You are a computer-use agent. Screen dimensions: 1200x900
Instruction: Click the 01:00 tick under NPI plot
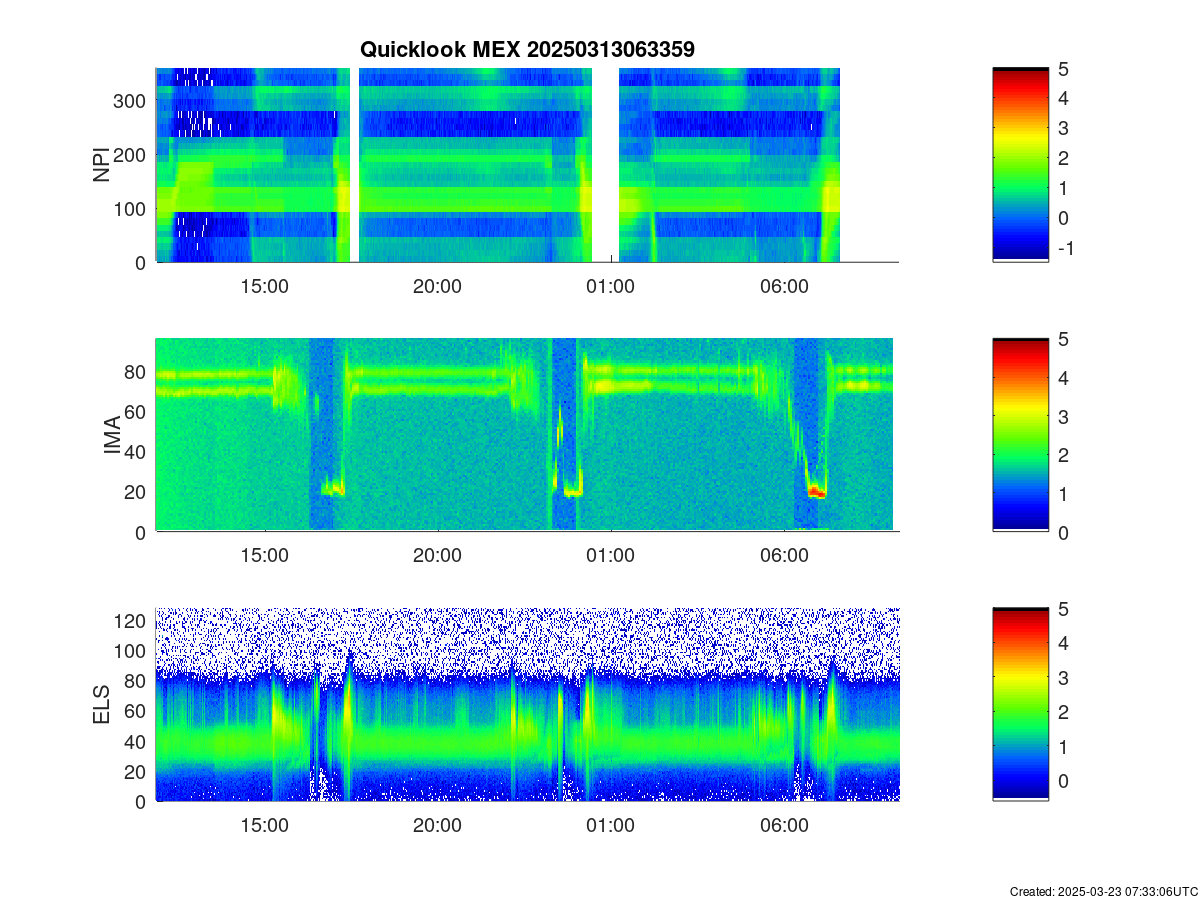(x=611, y=286)
